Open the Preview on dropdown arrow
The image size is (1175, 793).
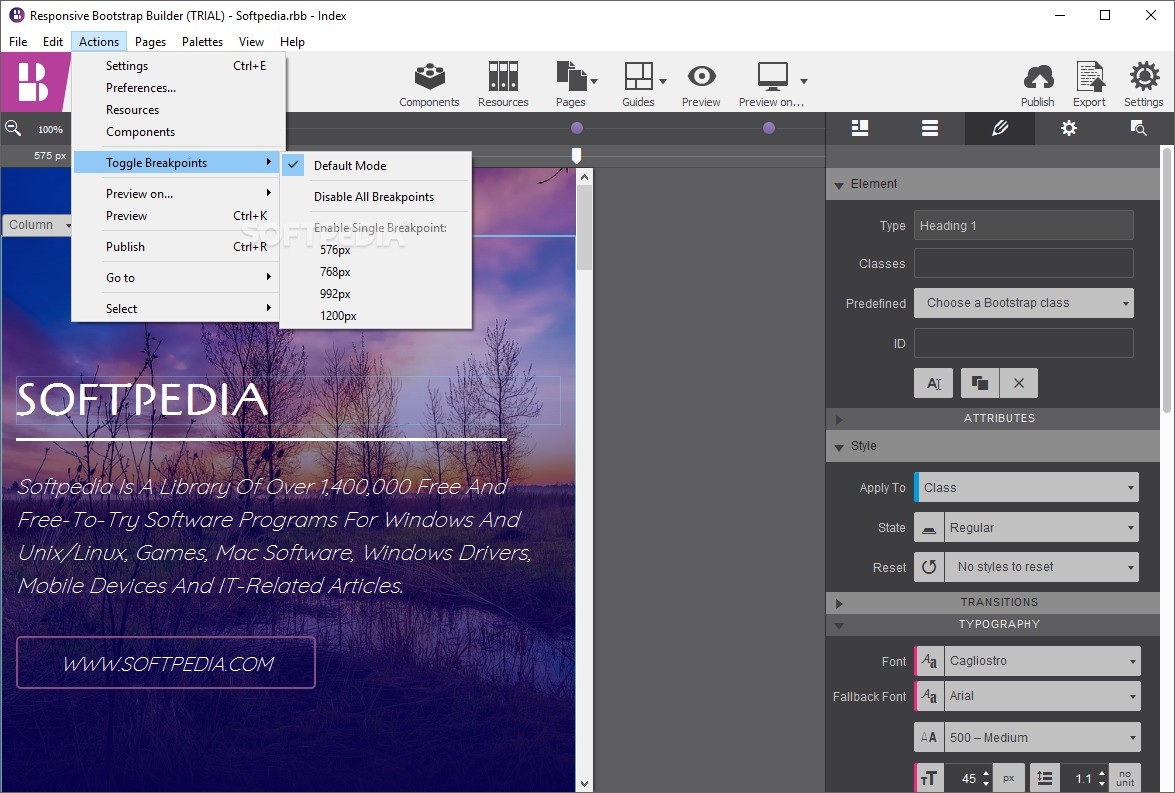pyautogui.click(x=803, y=81)
